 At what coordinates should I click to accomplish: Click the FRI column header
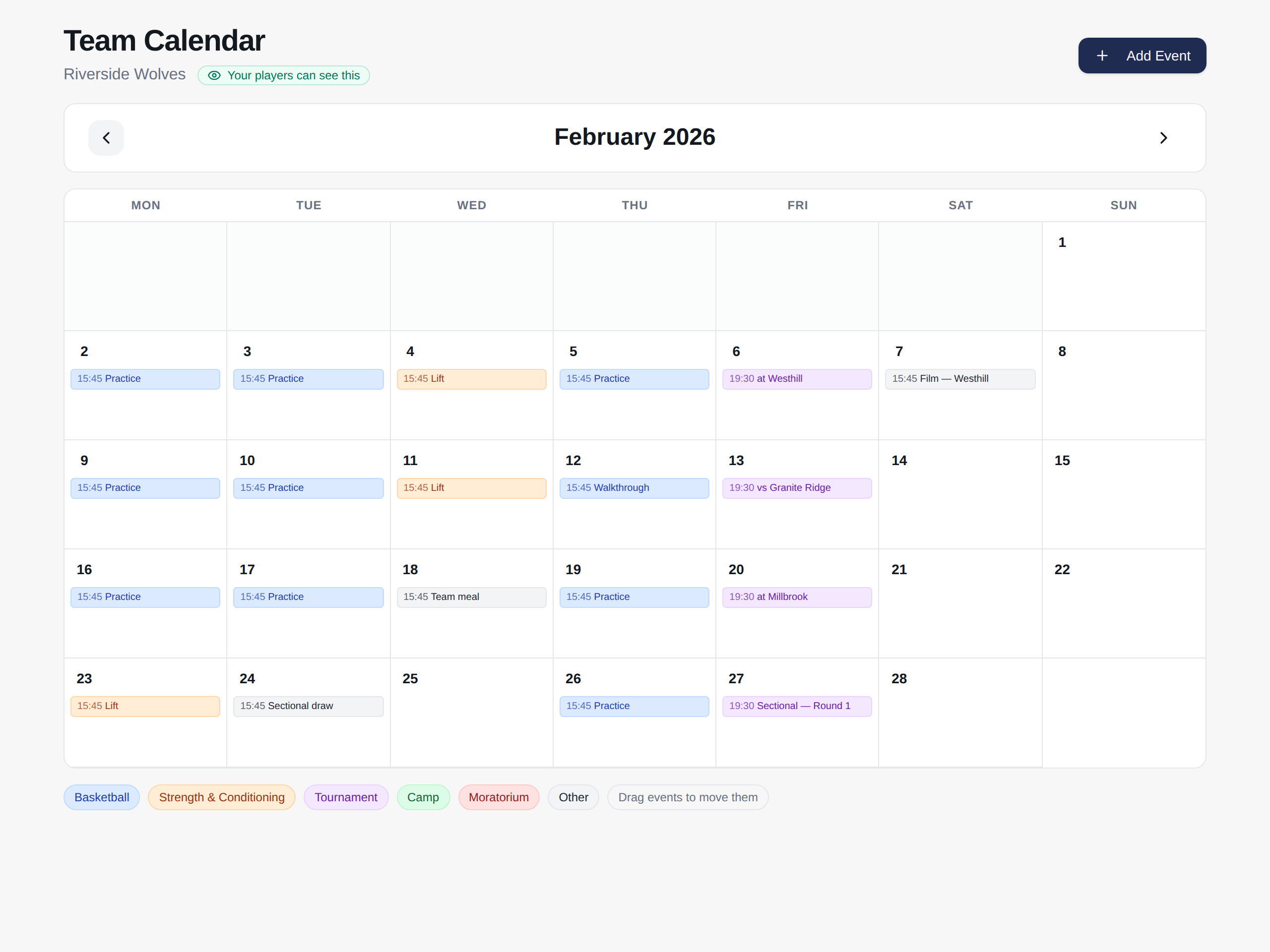[x=798, y=205]
